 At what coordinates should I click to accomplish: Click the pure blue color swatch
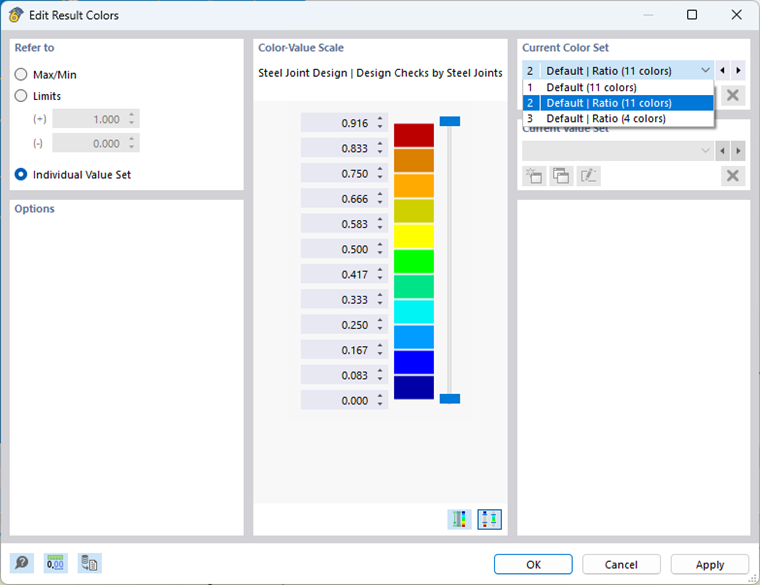tap(413, 363)
